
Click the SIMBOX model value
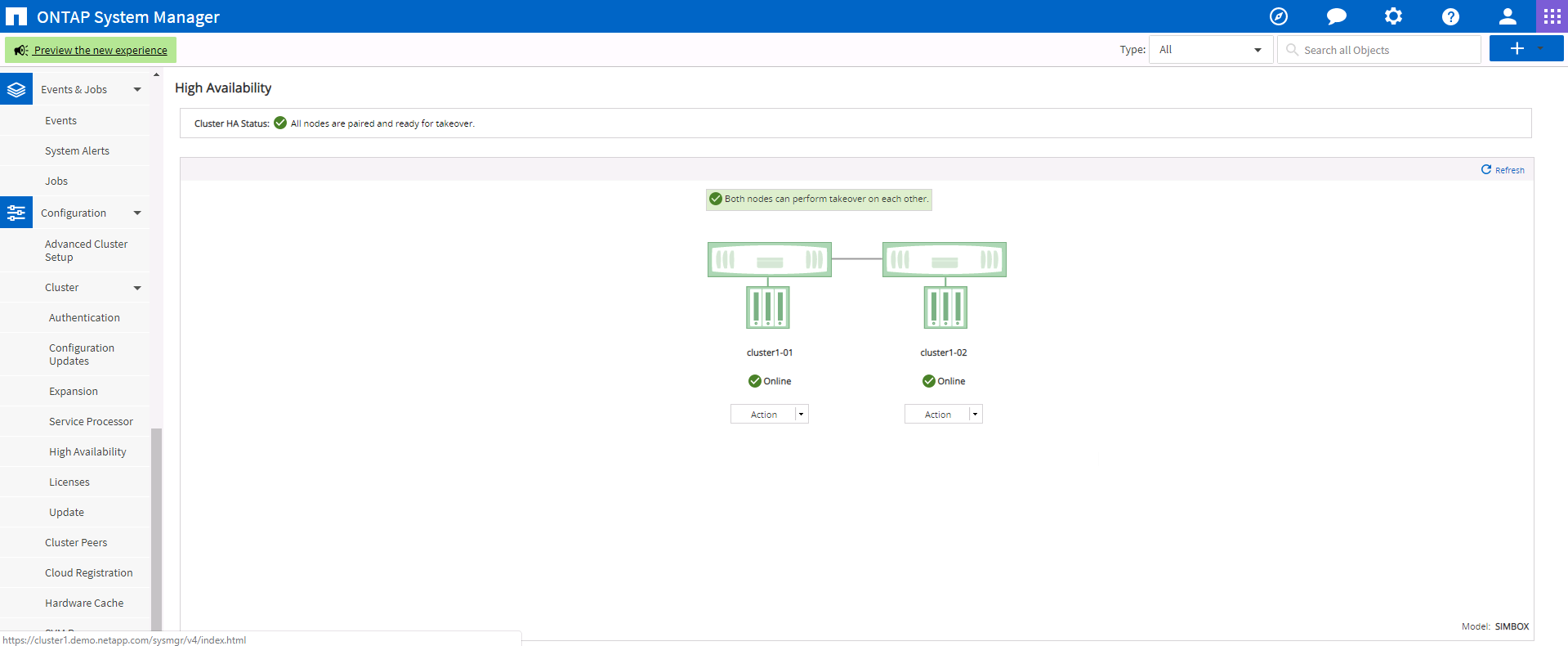(1512, 626)
